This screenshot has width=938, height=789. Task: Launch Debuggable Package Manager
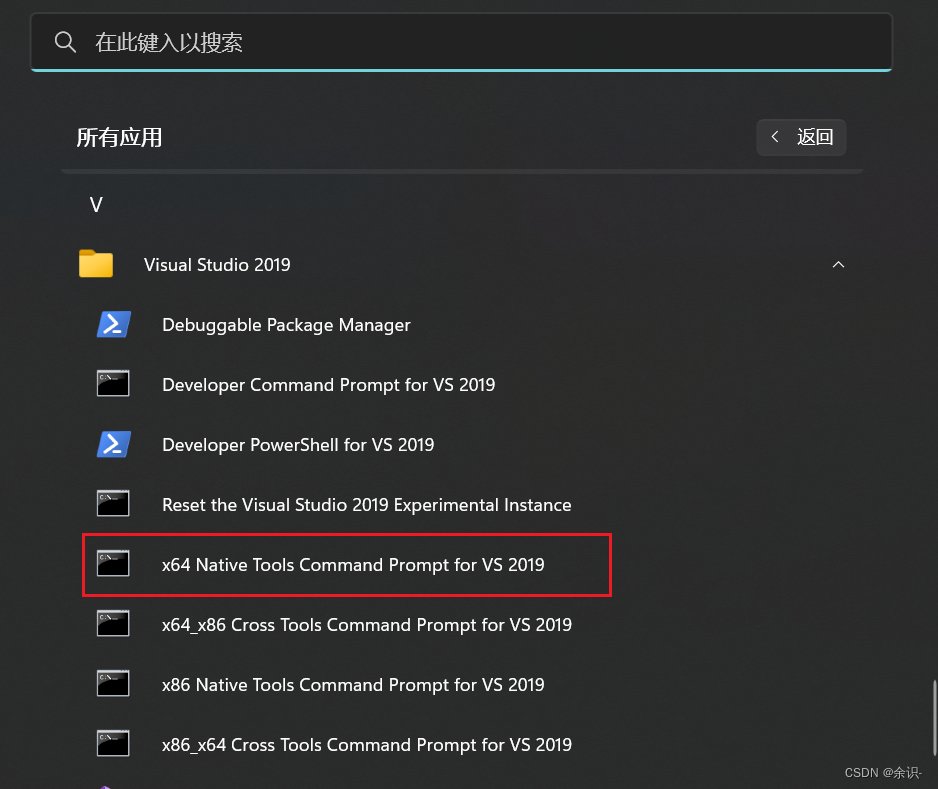pyautogui.click(x=287, y=325)
